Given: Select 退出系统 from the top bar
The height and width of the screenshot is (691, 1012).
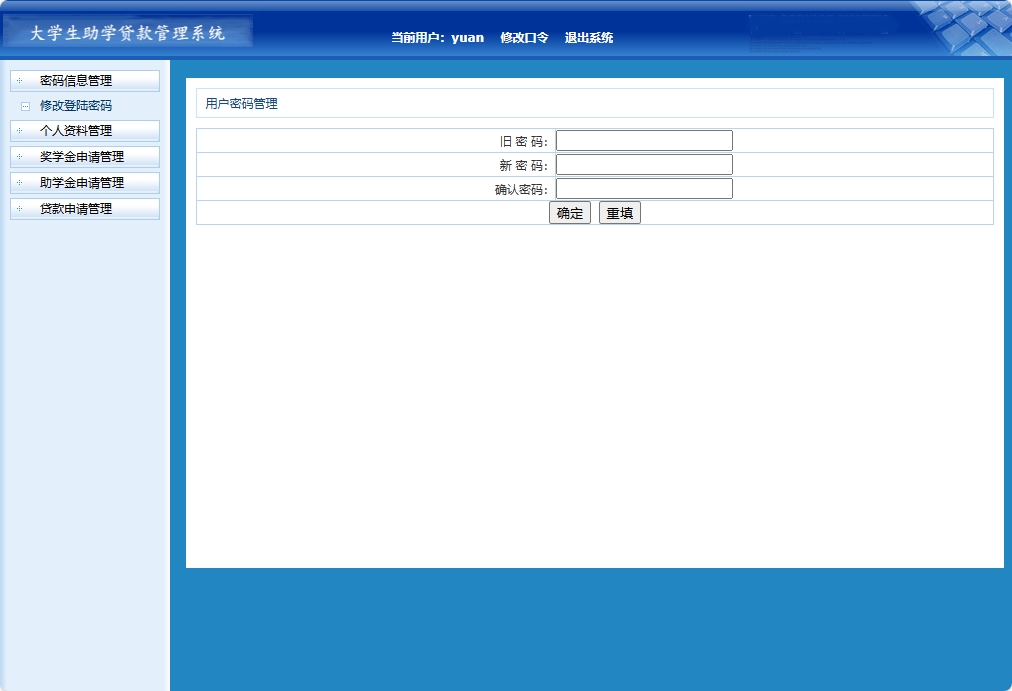Looking at the screenshot, I should click(x=590, y=36).
